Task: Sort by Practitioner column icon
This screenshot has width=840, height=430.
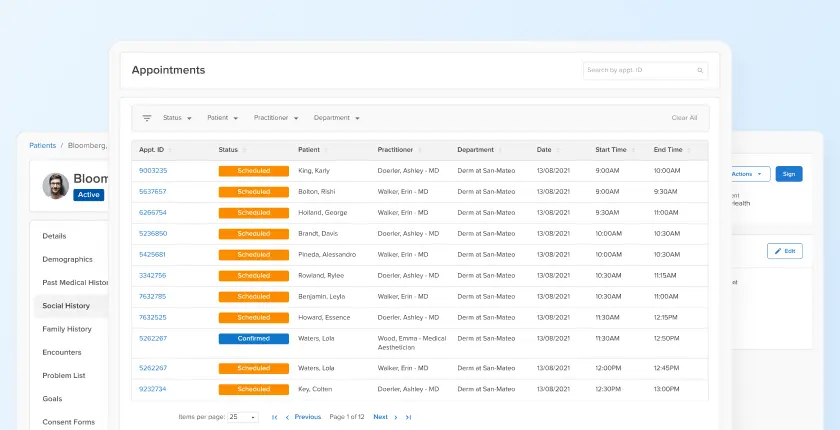Action: click(x=419, y=150)
